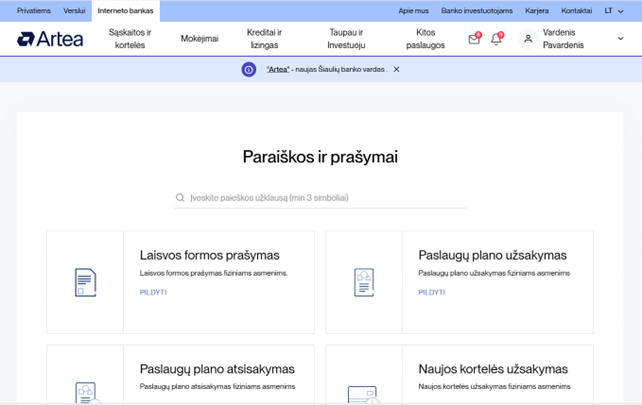Click the Paraiškos ir prašymai page title
642x405 pixels.
[320, 157]
